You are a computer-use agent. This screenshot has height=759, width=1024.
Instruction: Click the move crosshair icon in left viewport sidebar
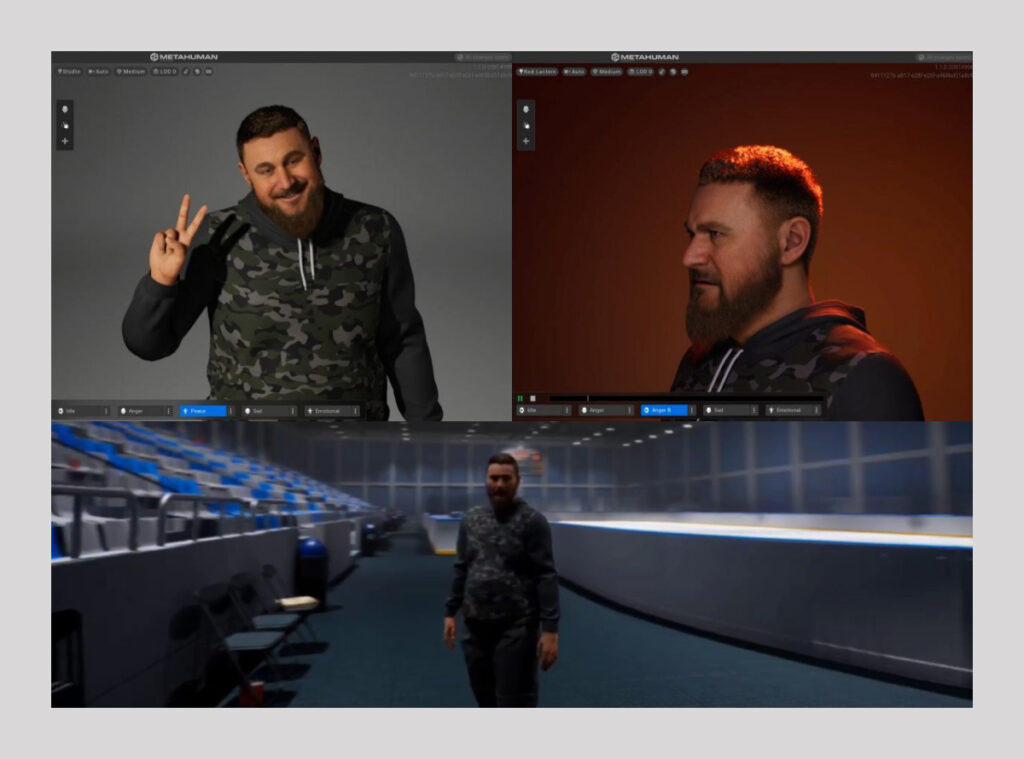[x=66, y=141]
